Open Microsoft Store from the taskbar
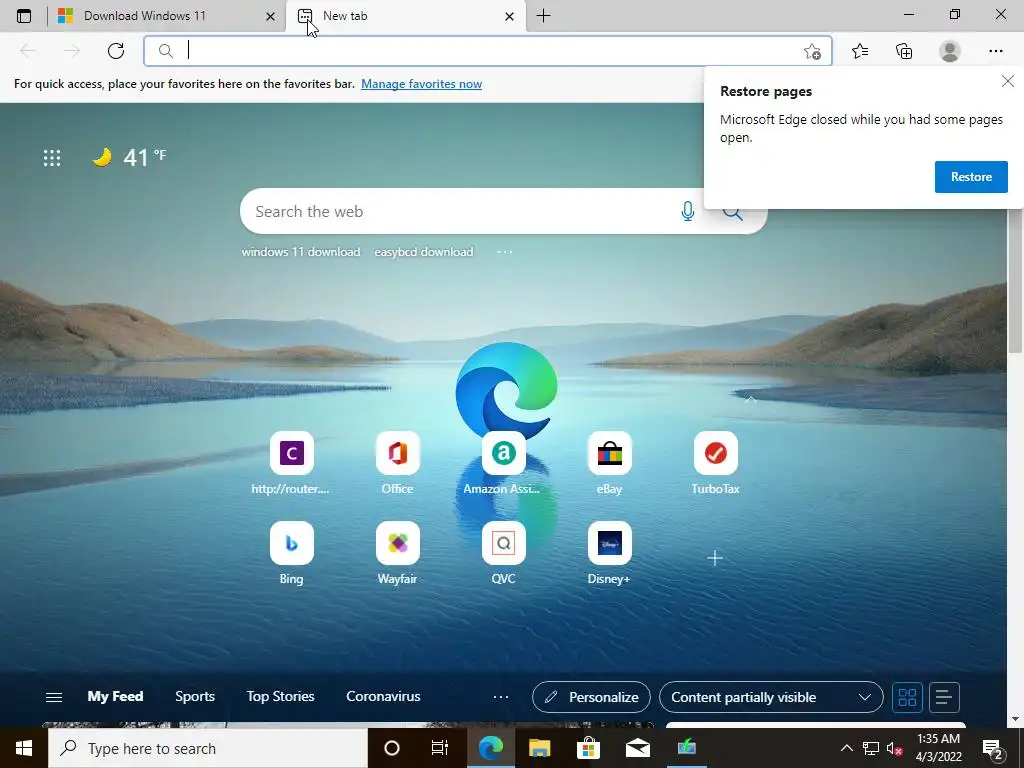This screenshot has width=1024, height=768. [x=588, y=748]
